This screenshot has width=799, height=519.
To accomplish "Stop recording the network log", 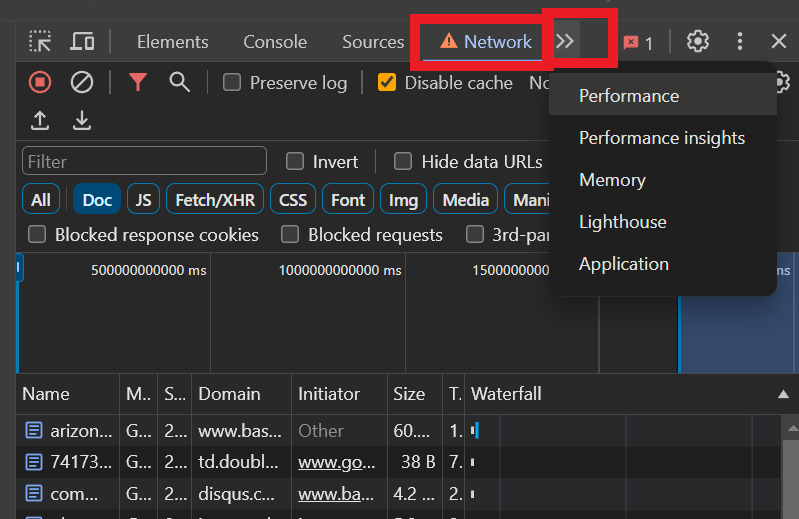I will click(x=40, y=82).
